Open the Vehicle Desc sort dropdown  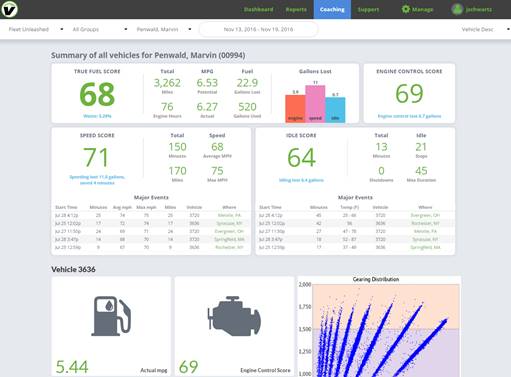coord(485,29)
